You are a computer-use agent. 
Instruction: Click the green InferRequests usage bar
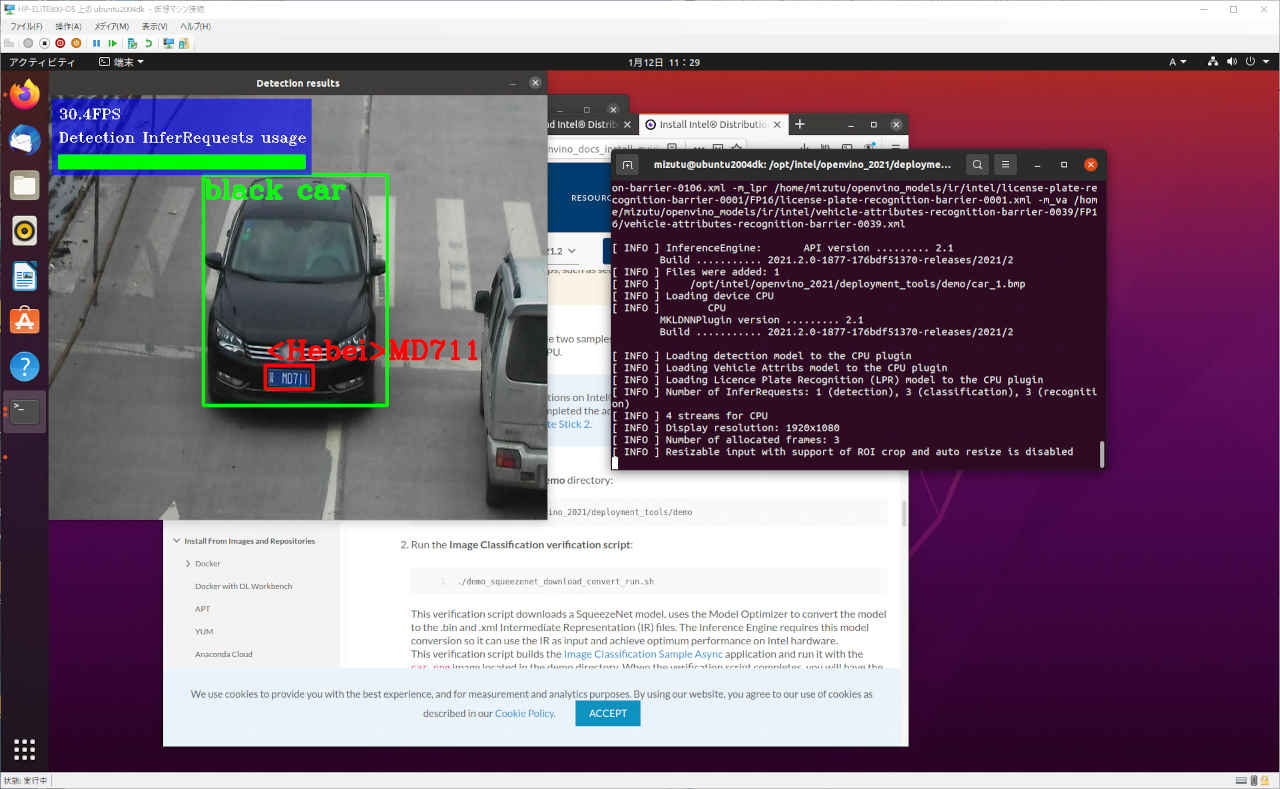click(x=182, y=162)
